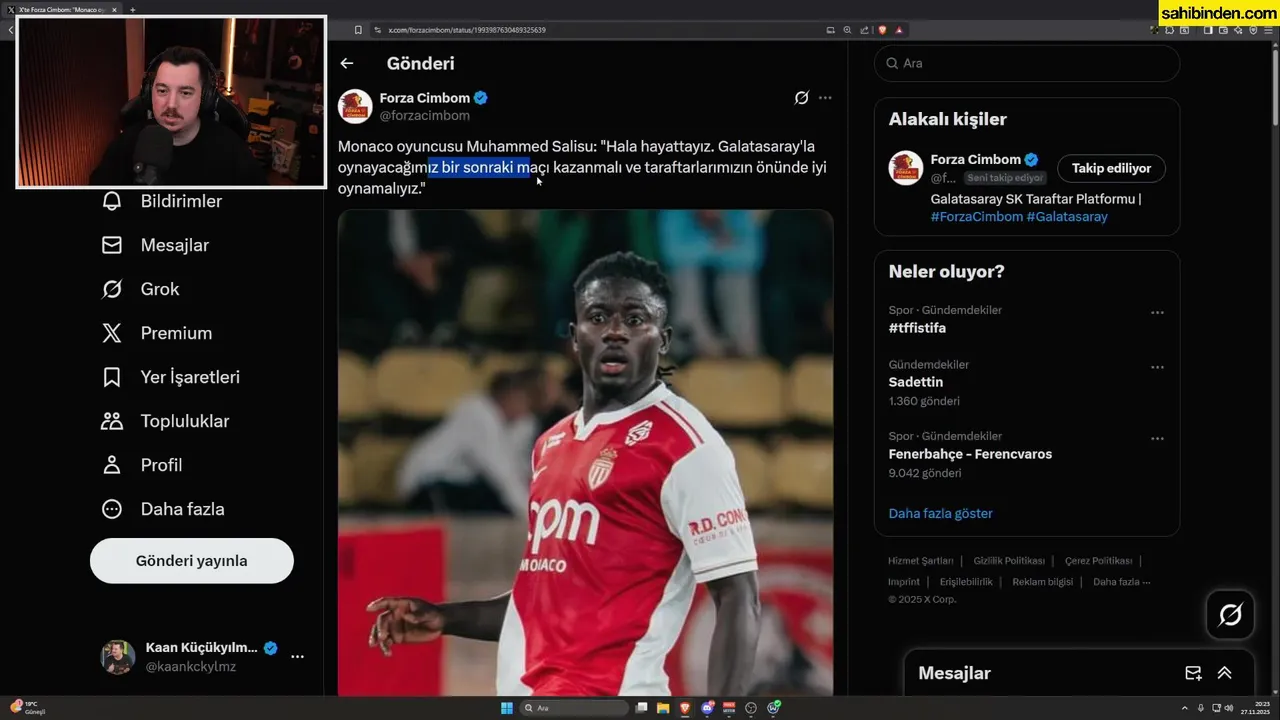Show hidden tray icons chevron
Viewport: 1280px width, 720px height.
pyautogui.click(x=1185, y=708)
